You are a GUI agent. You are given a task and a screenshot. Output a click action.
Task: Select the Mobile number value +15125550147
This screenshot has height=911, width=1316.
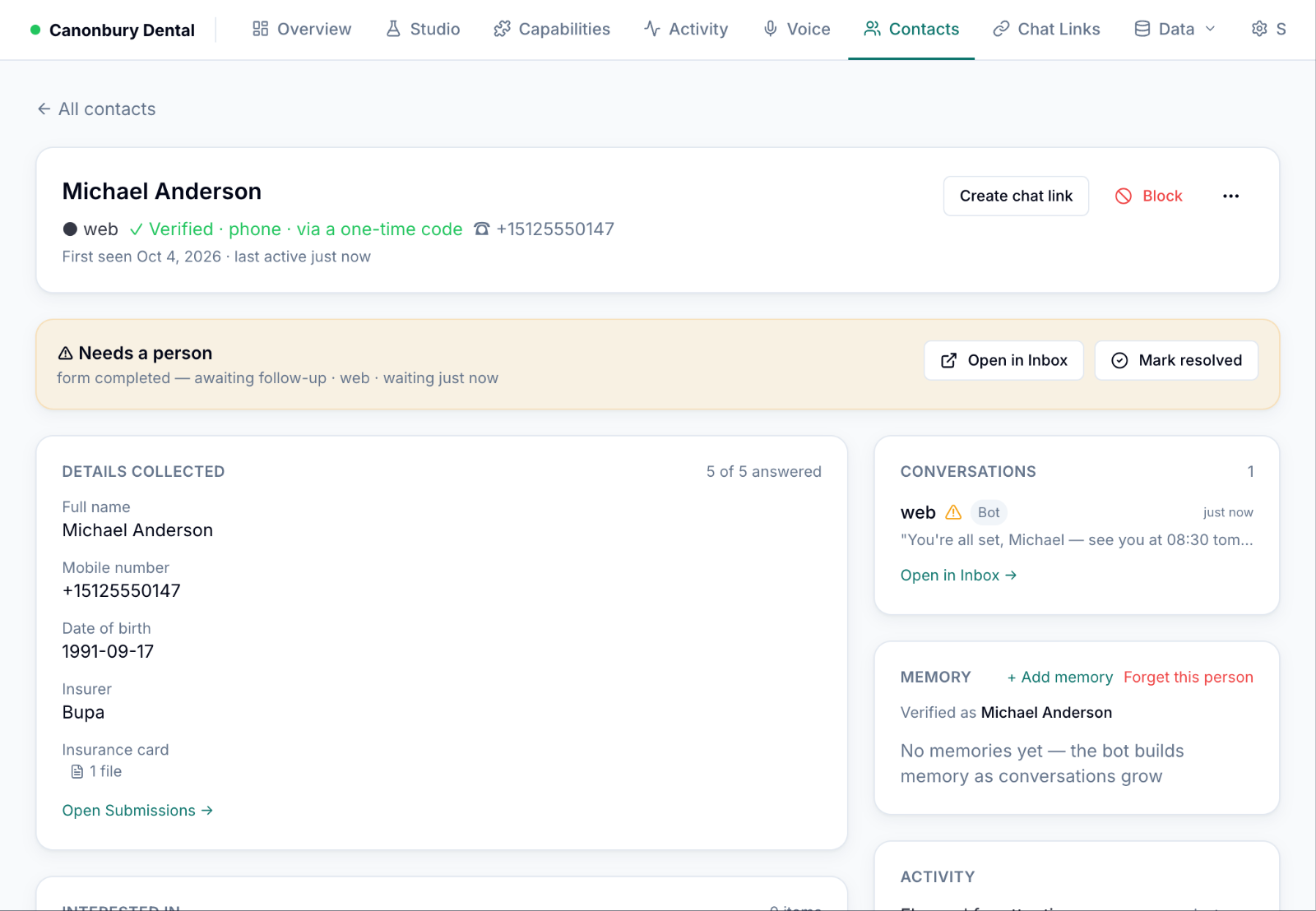[x=122, y=591]
